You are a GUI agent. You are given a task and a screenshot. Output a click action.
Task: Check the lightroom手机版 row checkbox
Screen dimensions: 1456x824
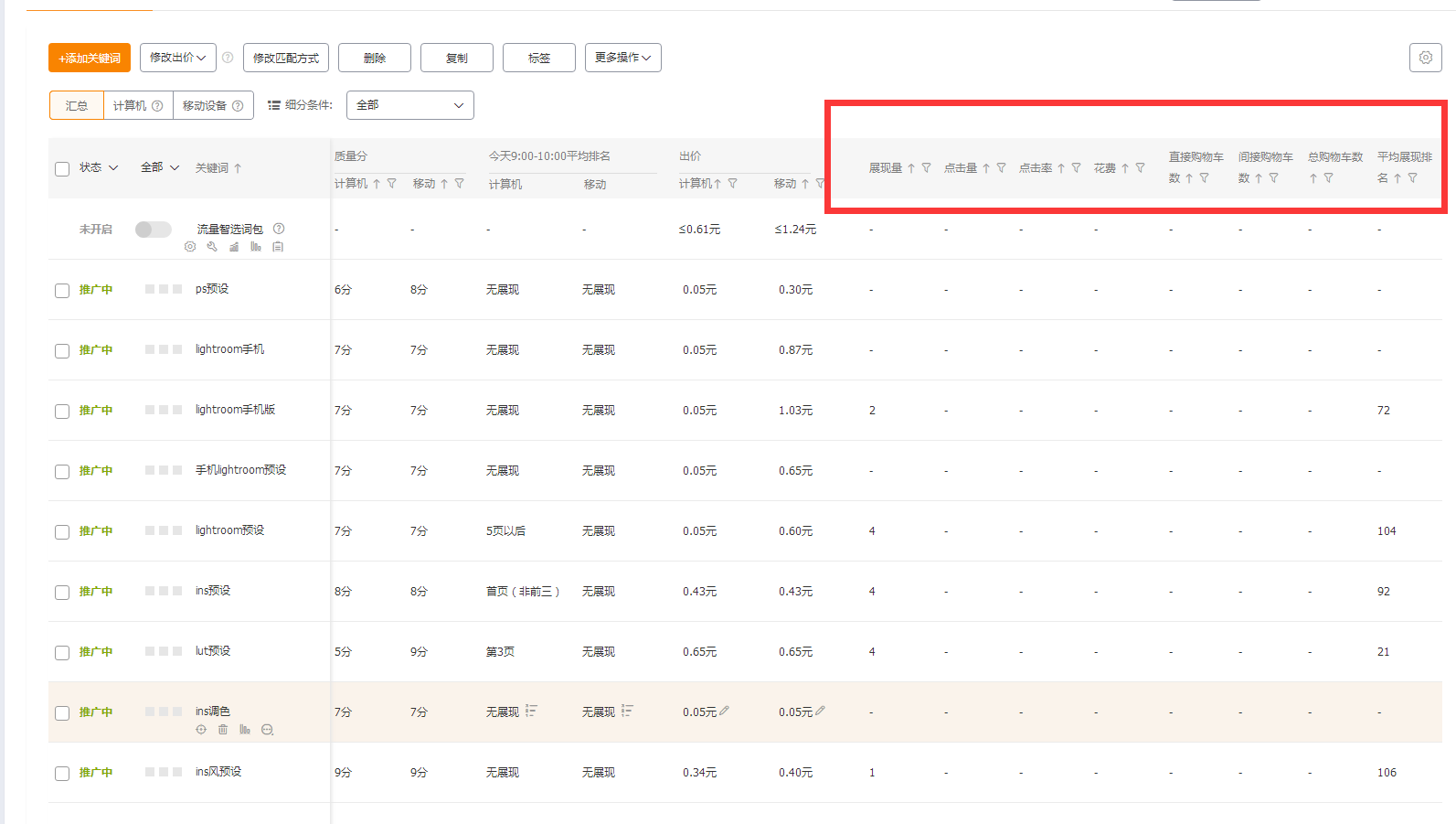[x=62, y=412]
